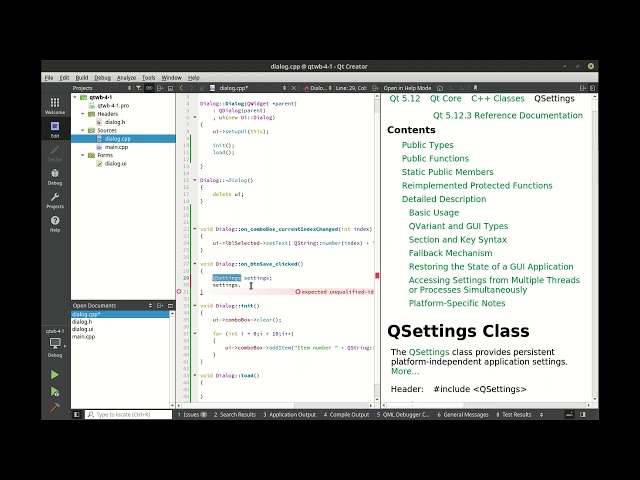Click the Open in Help Mode button
The height and width of the screenshot is (480, 640).
pyautogui.click(x=407, y=88)
